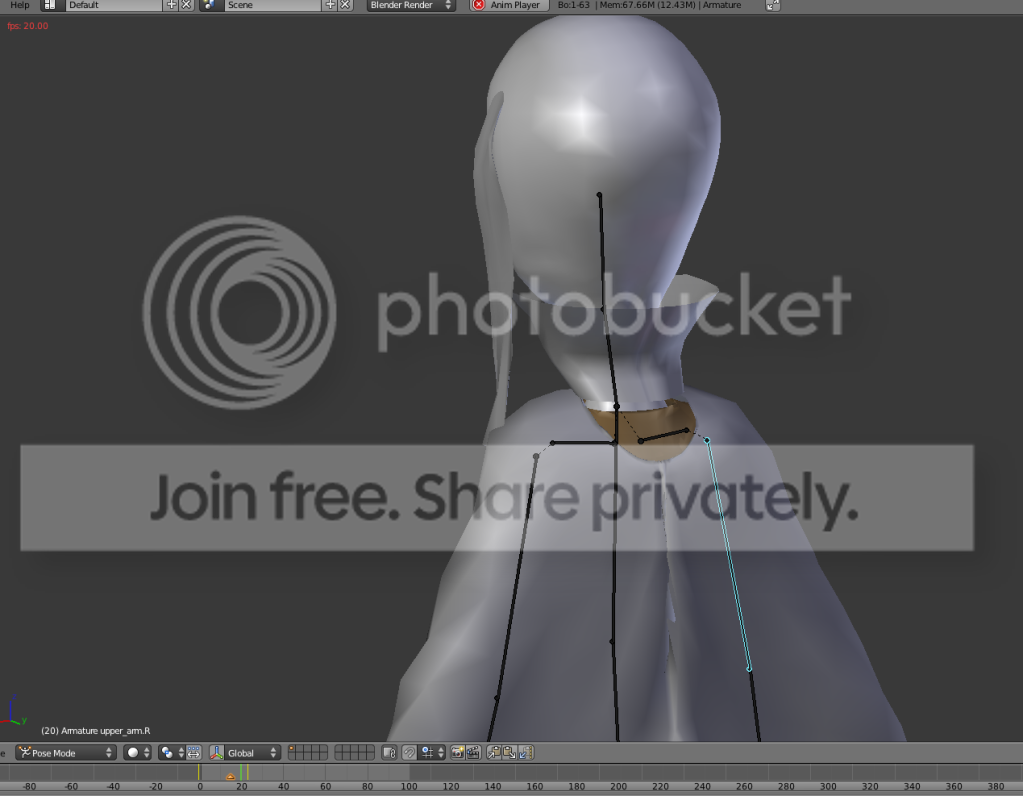Screen dimensions: 1023x796
Task: Open the scene datablock browser beside Scene
Action: pyautogui.click(x=208, y=5)
